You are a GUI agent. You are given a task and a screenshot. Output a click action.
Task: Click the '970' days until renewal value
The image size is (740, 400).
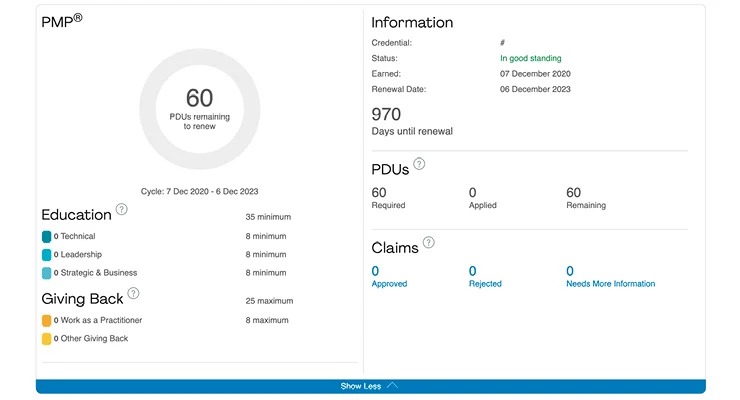[386, 114]
